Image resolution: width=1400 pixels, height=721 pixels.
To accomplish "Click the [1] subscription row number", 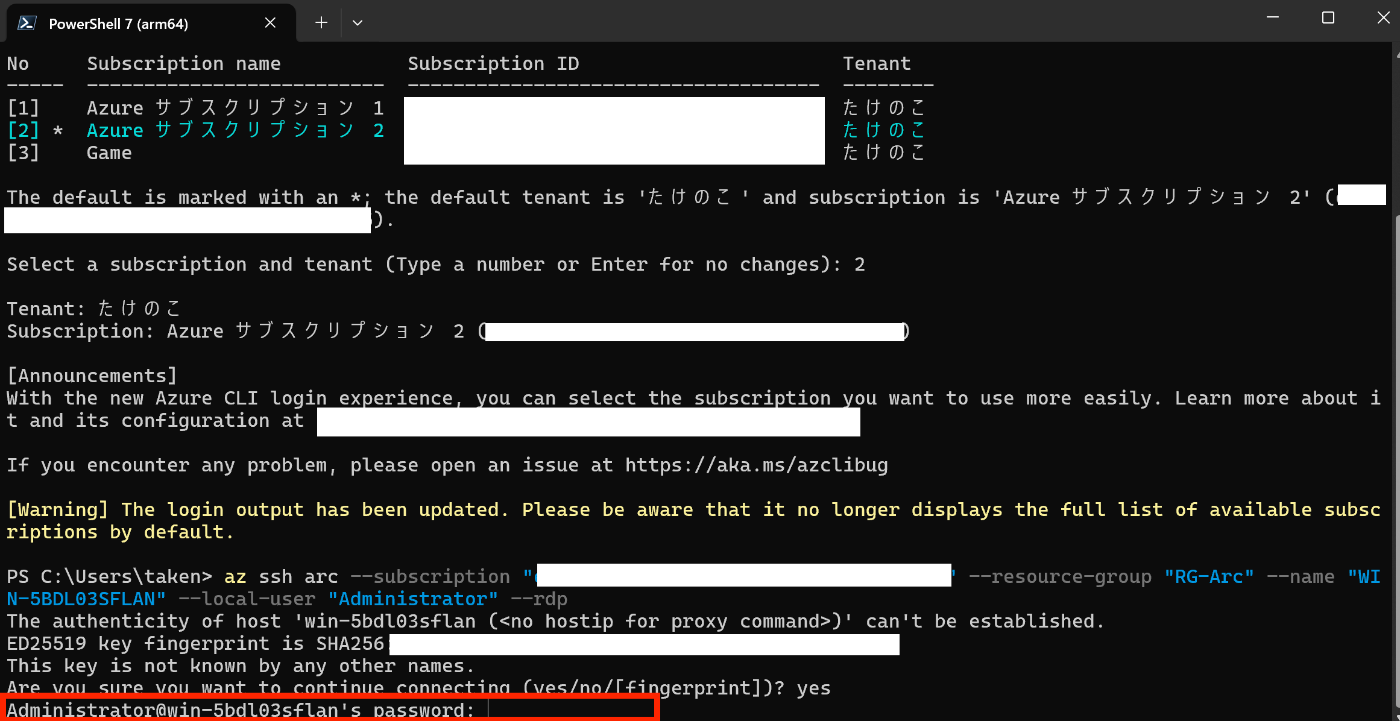I will click(x=24, y=108).
